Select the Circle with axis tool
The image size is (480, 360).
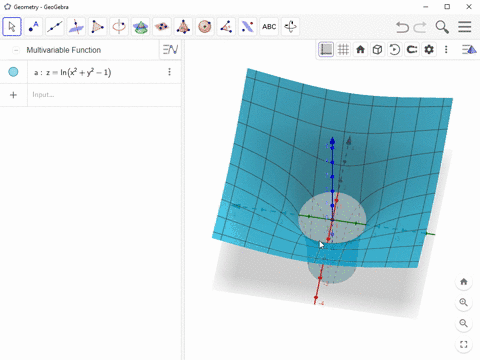click(119, 27)
